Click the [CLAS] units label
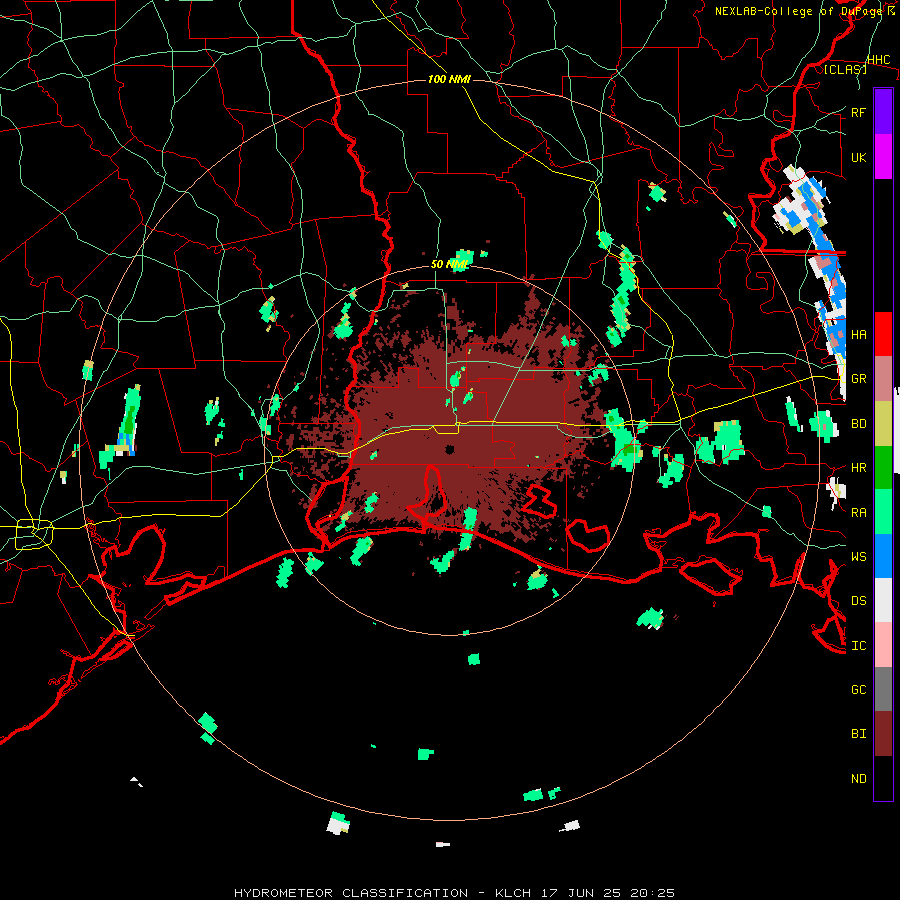This screenshot has width=900, height=900. coord(845,69)
